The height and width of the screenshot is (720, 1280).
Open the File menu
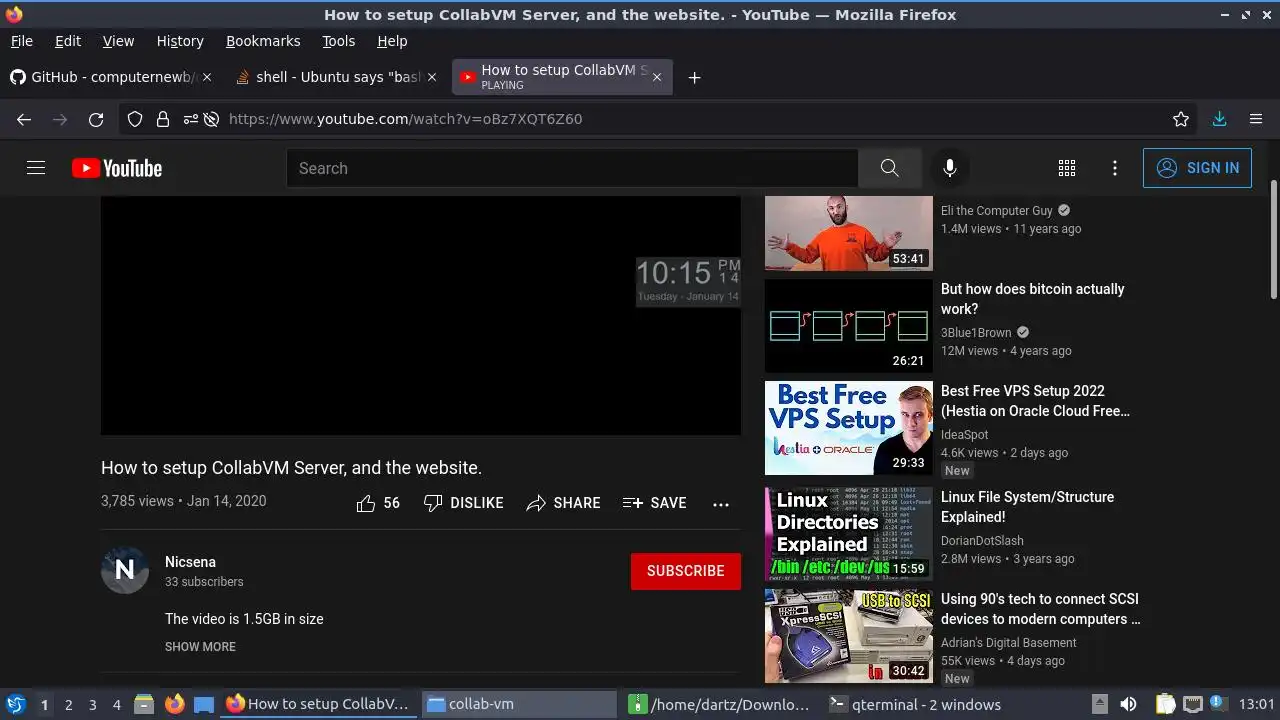[x=21, y=41]
